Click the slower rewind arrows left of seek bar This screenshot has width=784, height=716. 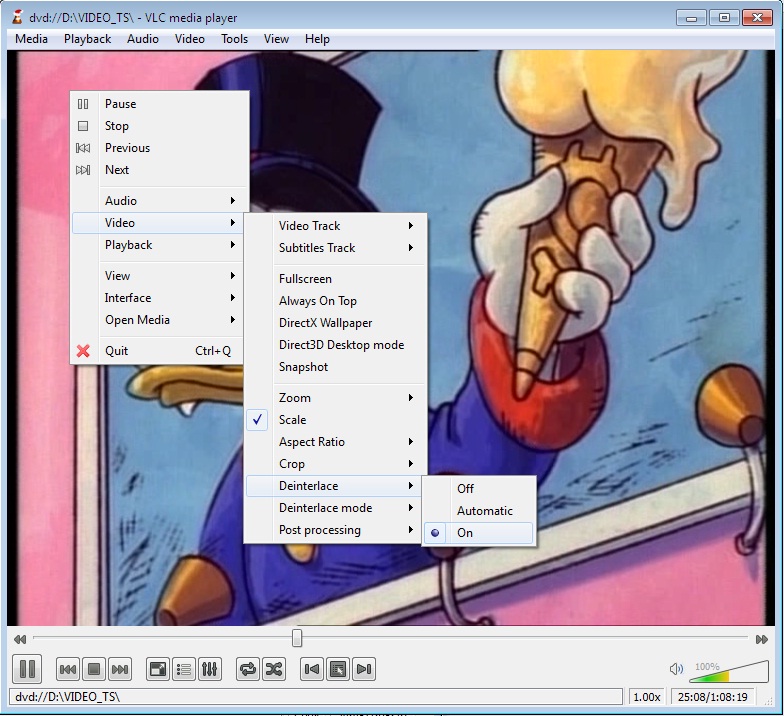(x=20, y=639)
